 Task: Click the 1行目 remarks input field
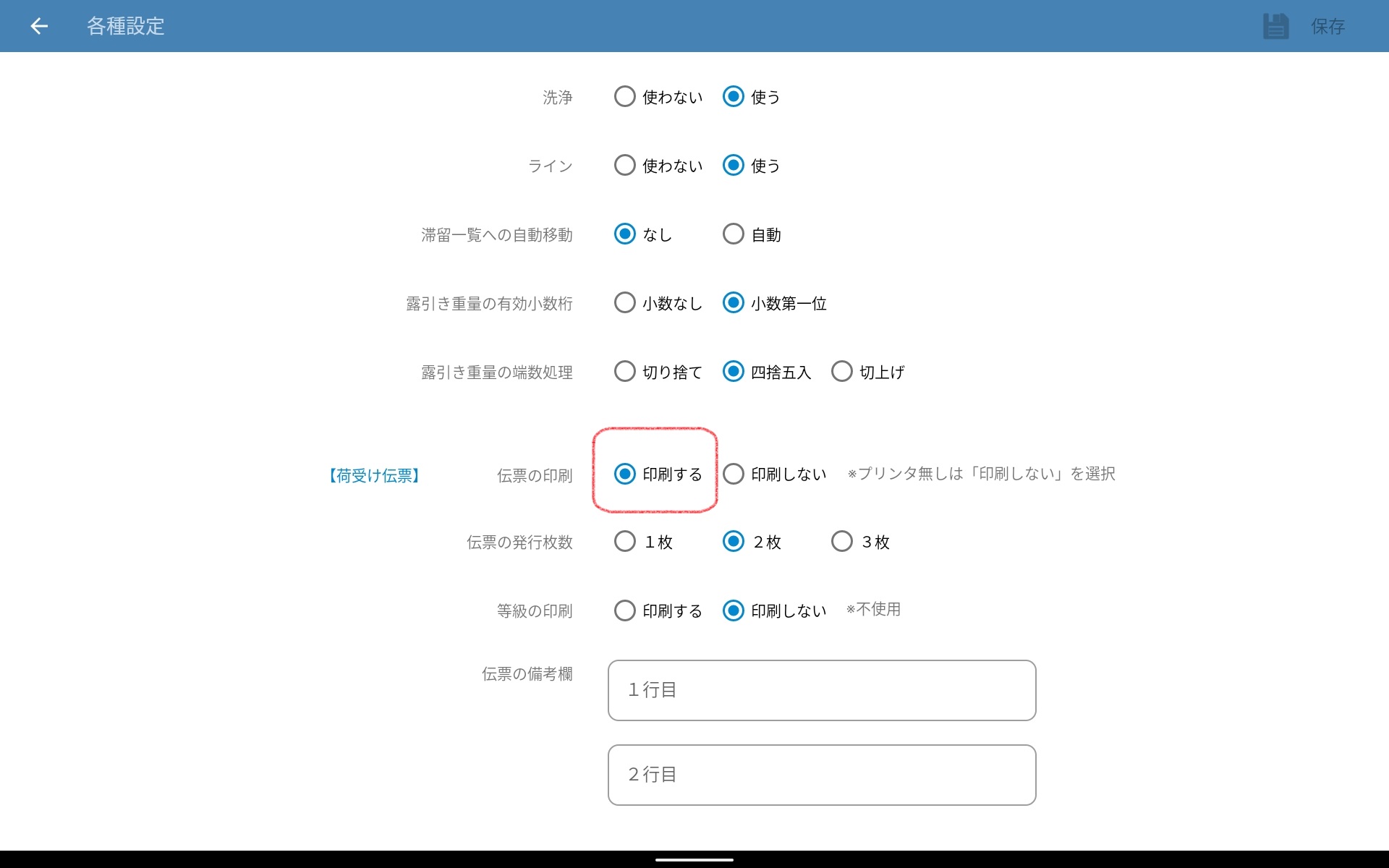click(822, 690)
